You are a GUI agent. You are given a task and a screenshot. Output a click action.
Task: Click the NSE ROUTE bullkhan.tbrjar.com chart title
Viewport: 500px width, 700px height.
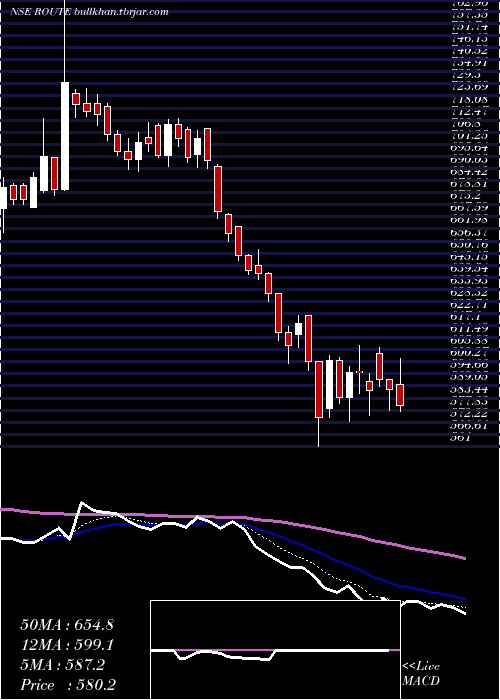pyautogui.click(x=89, y=12)
